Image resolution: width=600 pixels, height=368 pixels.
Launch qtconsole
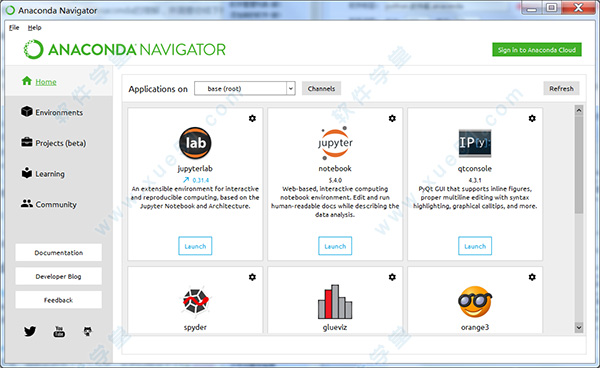475,246
